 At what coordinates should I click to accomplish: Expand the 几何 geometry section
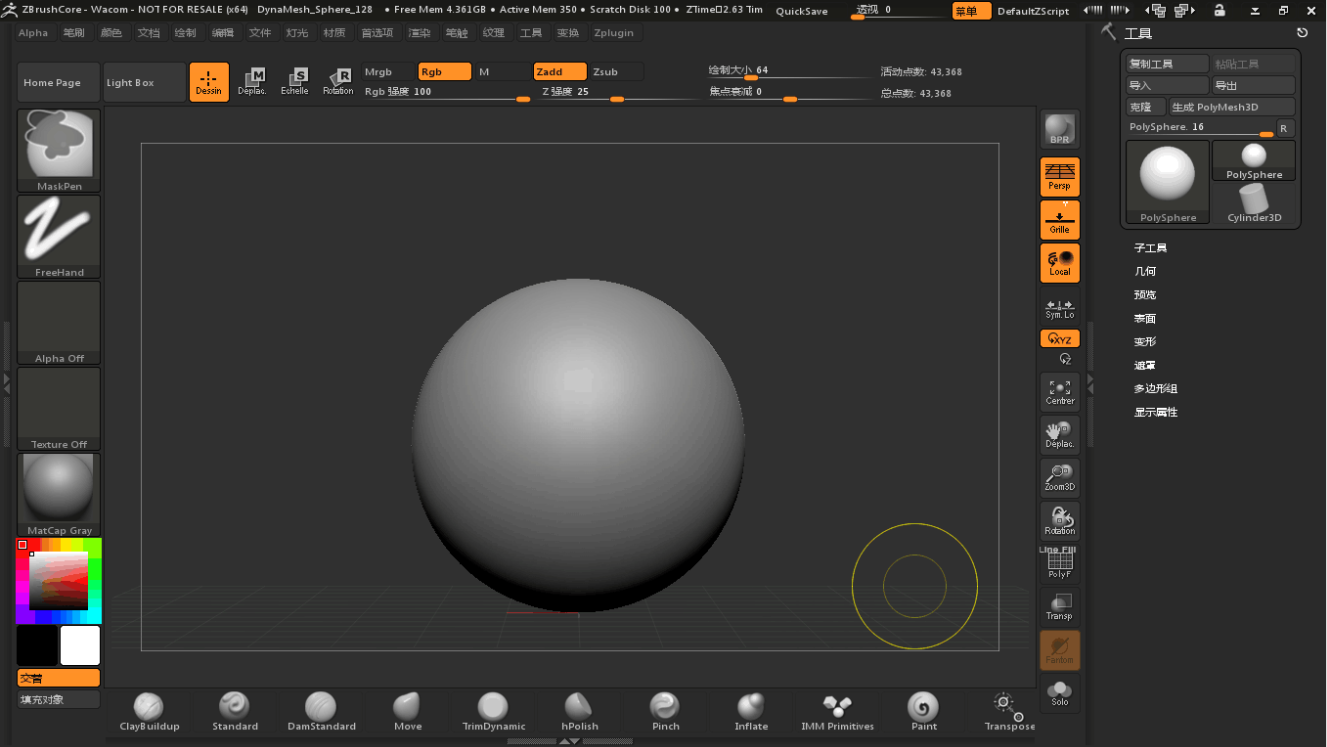pyautogui.click(x=1145, y=271)
